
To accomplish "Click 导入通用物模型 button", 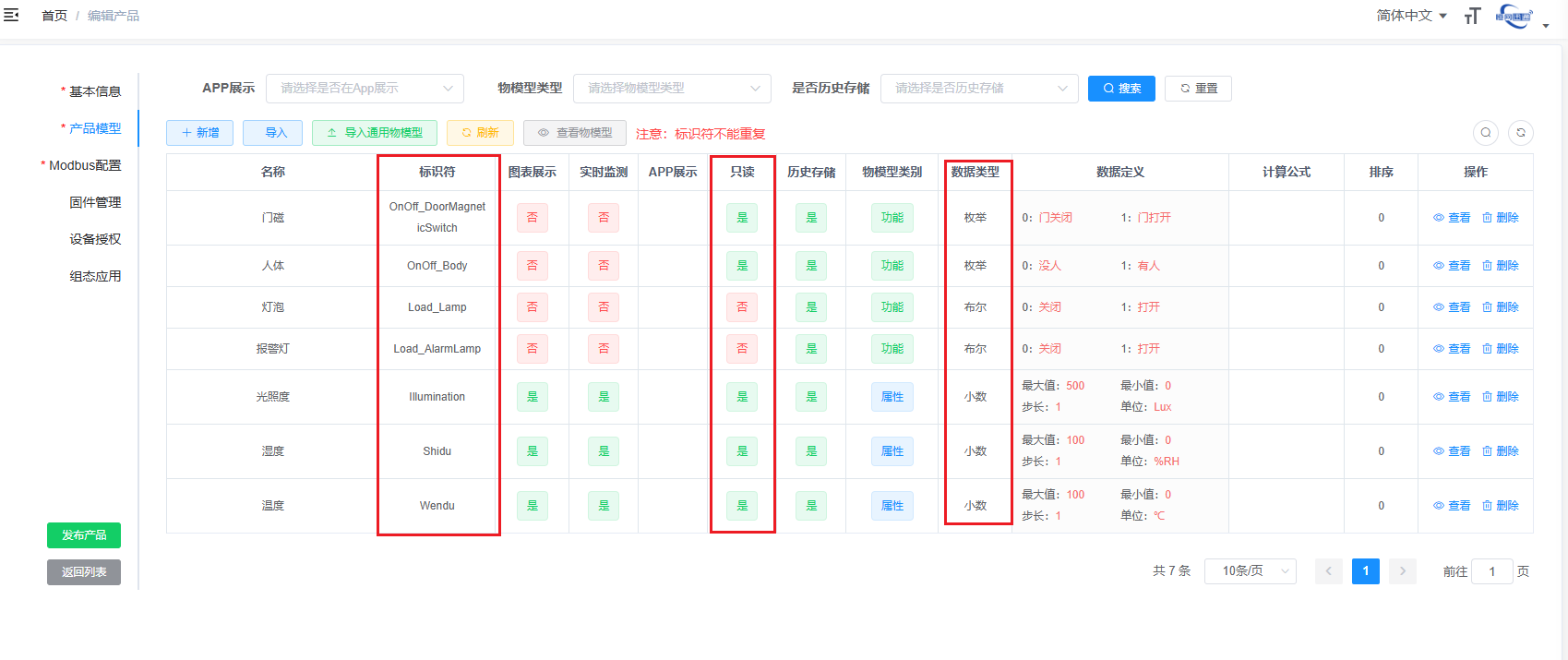I will tap(374, 133).
